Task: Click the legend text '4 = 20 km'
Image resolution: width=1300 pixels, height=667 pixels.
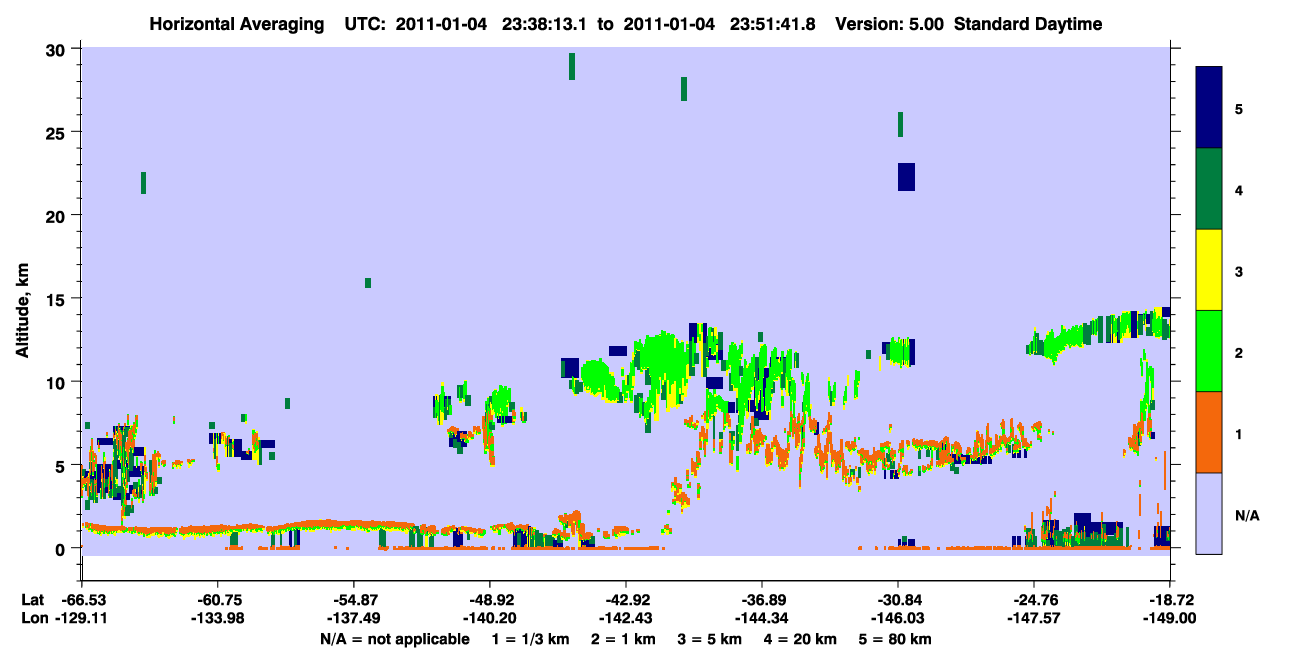Action: pos(800,639)
